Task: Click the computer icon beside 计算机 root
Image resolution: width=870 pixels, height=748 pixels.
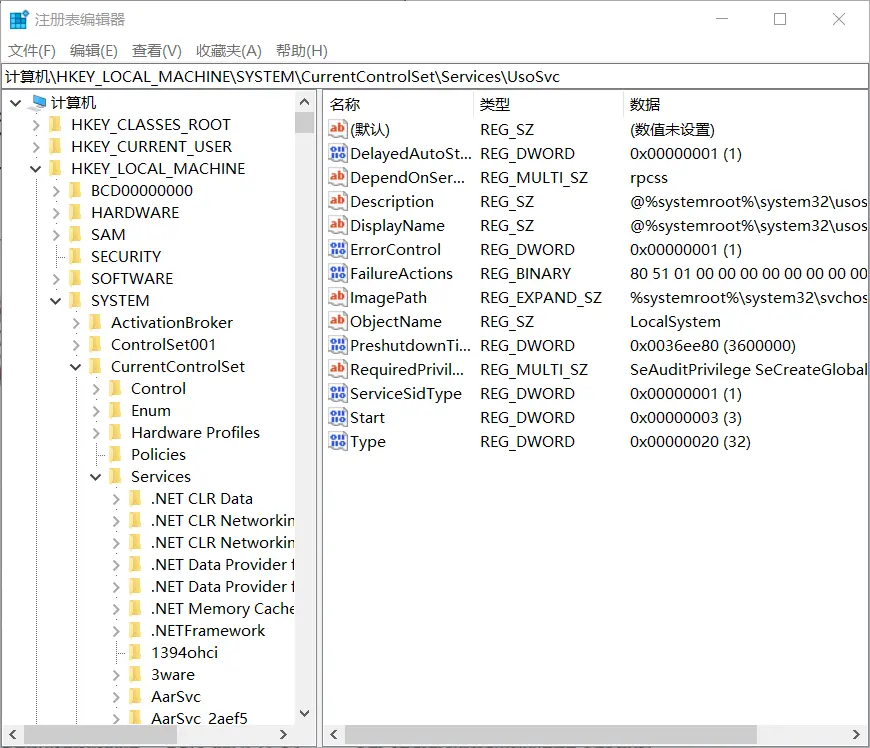Action: point(39,102)
